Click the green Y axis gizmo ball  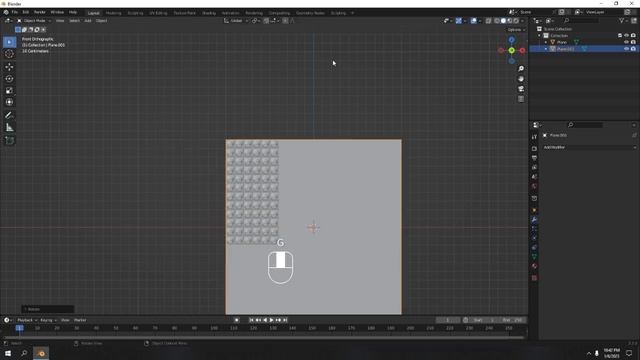point(511,50)
